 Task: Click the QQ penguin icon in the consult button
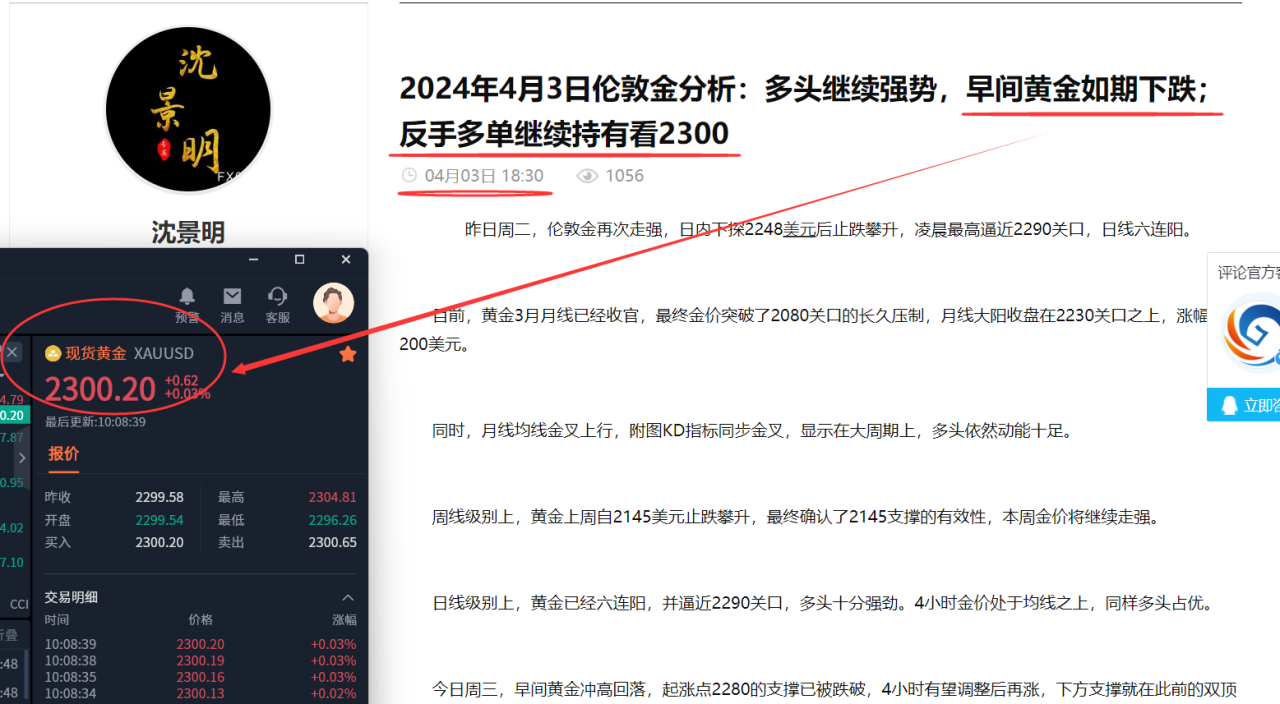(1229, 405)
